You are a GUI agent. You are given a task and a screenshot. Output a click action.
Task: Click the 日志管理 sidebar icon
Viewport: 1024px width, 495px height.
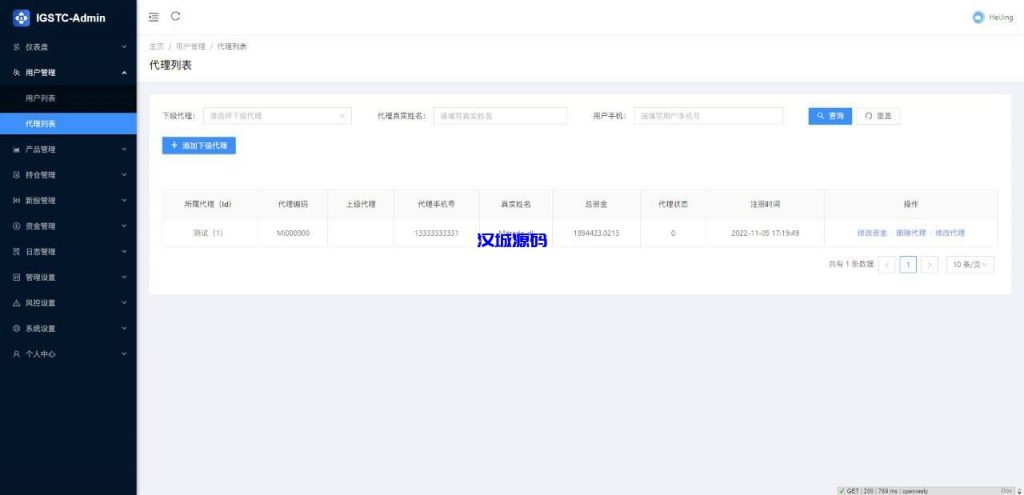[17, 252]
